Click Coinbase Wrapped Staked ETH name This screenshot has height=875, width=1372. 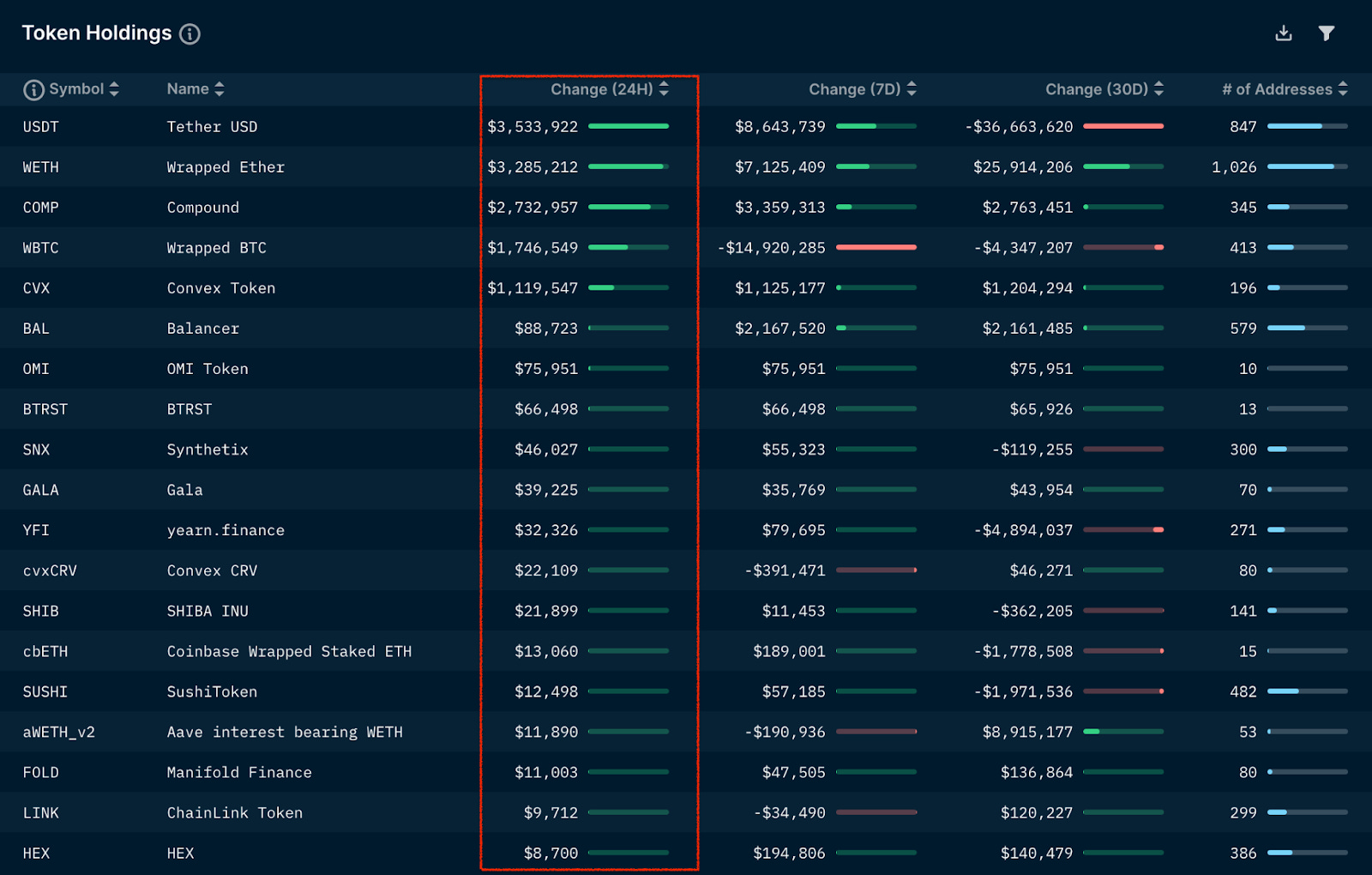(289, 651)
